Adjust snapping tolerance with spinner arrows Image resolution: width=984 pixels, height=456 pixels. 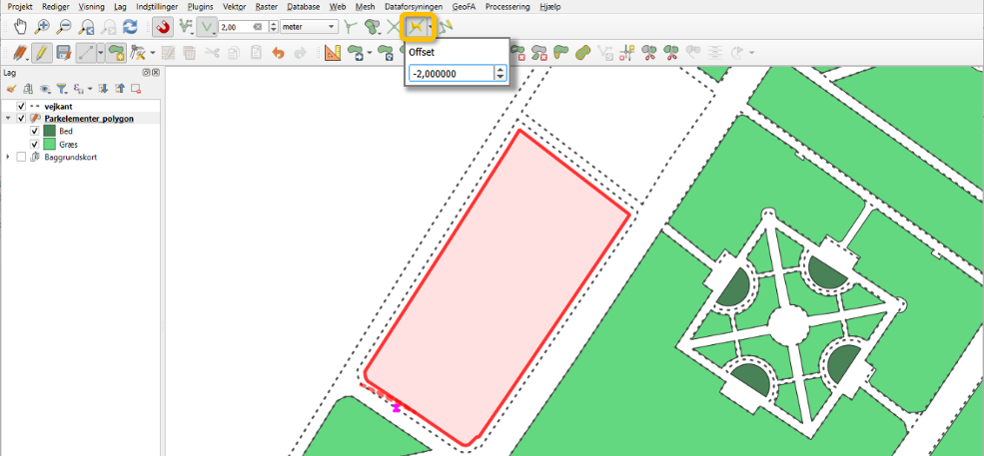[x=273, y=27]
